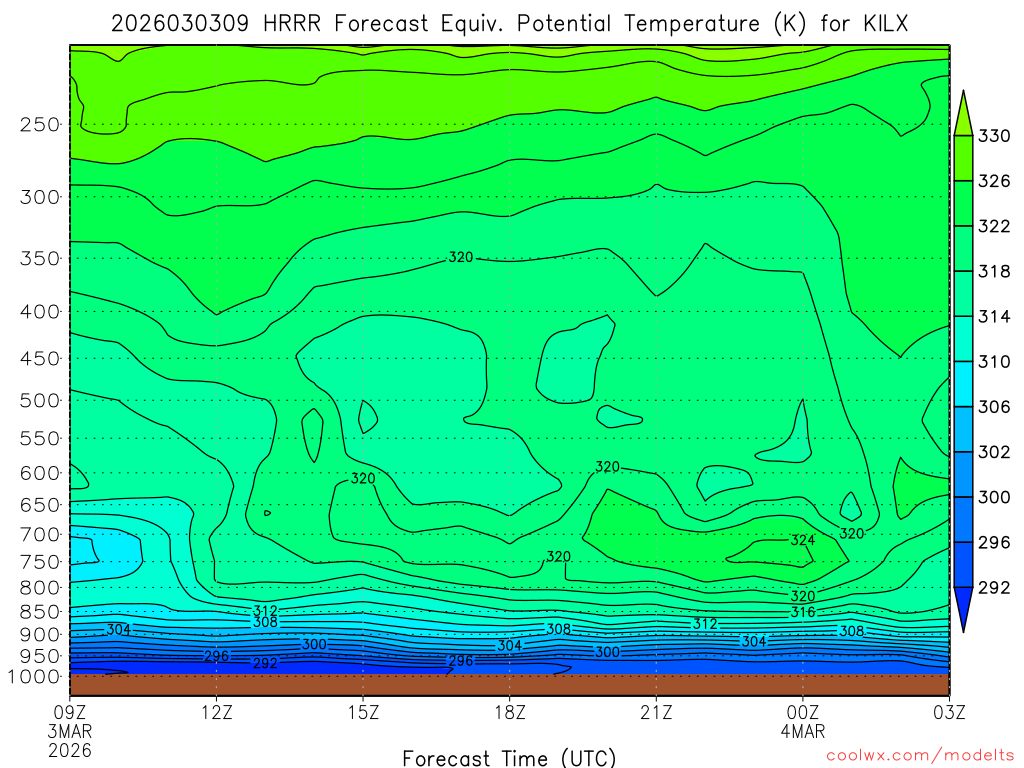Click the 330 colorbar value label

coord(994,136)
